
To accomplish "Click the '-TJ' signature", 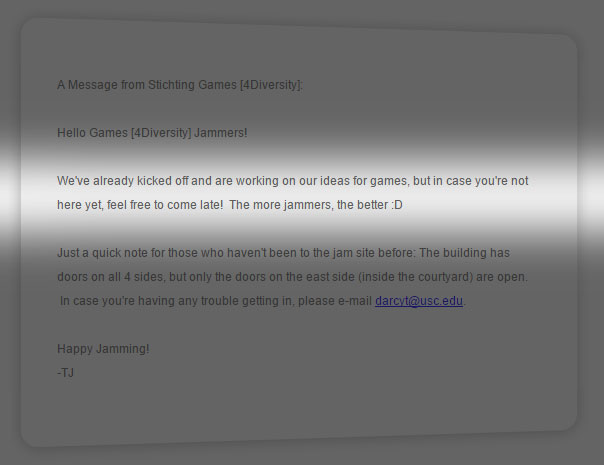I will pyautogui.click(x=65, y=373).
